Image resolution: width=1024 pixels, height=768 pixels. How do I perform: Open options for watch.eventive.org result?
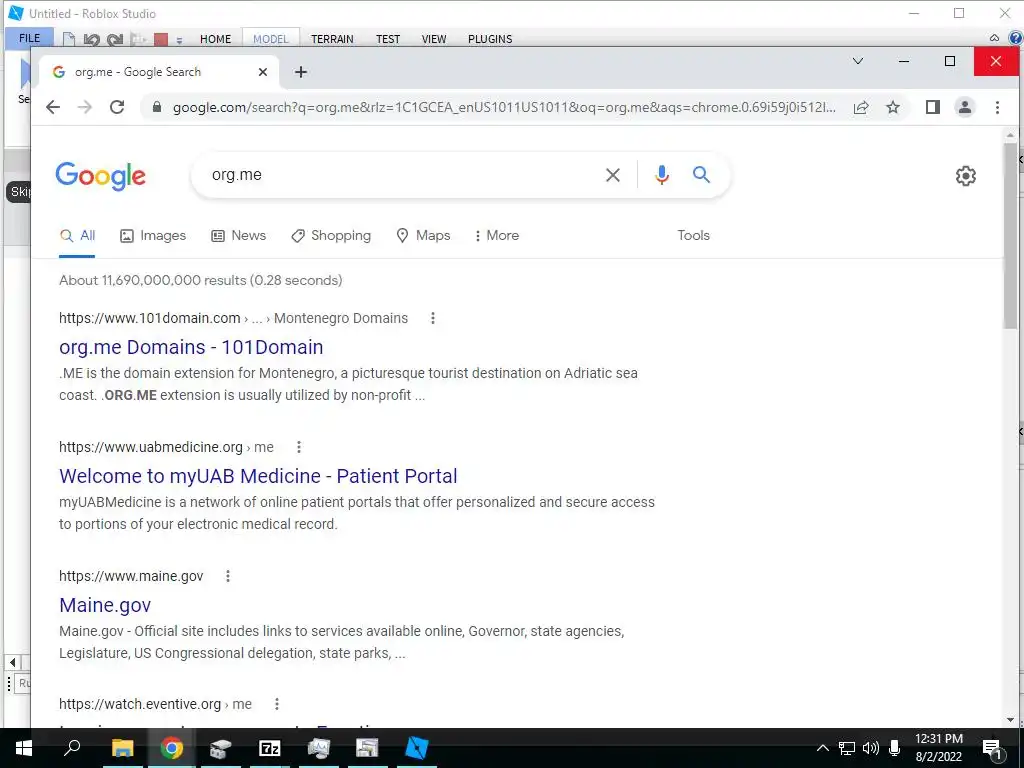(276, 704)
